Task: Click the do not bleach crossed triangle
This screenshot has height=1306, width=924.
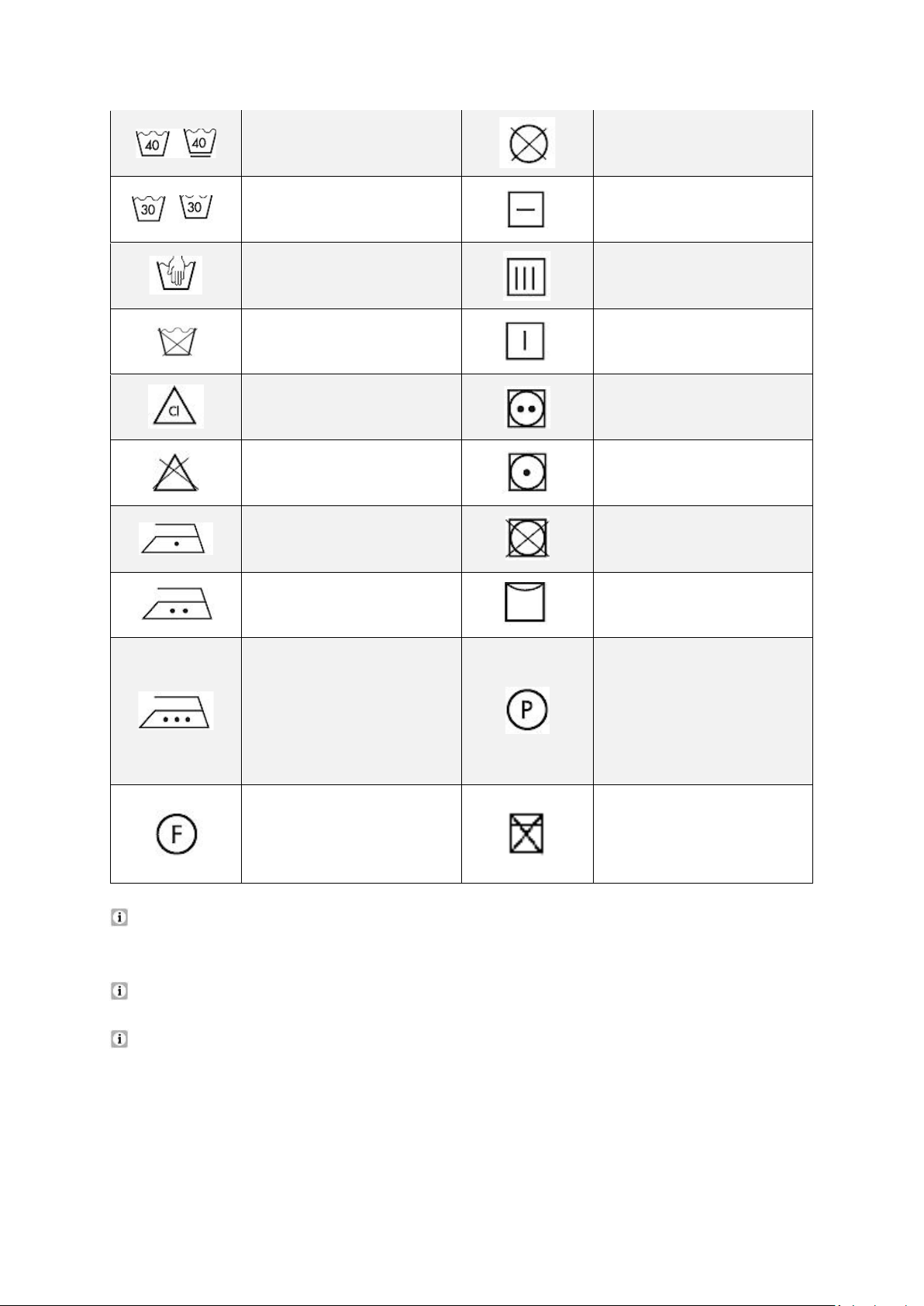Action: 176,473
